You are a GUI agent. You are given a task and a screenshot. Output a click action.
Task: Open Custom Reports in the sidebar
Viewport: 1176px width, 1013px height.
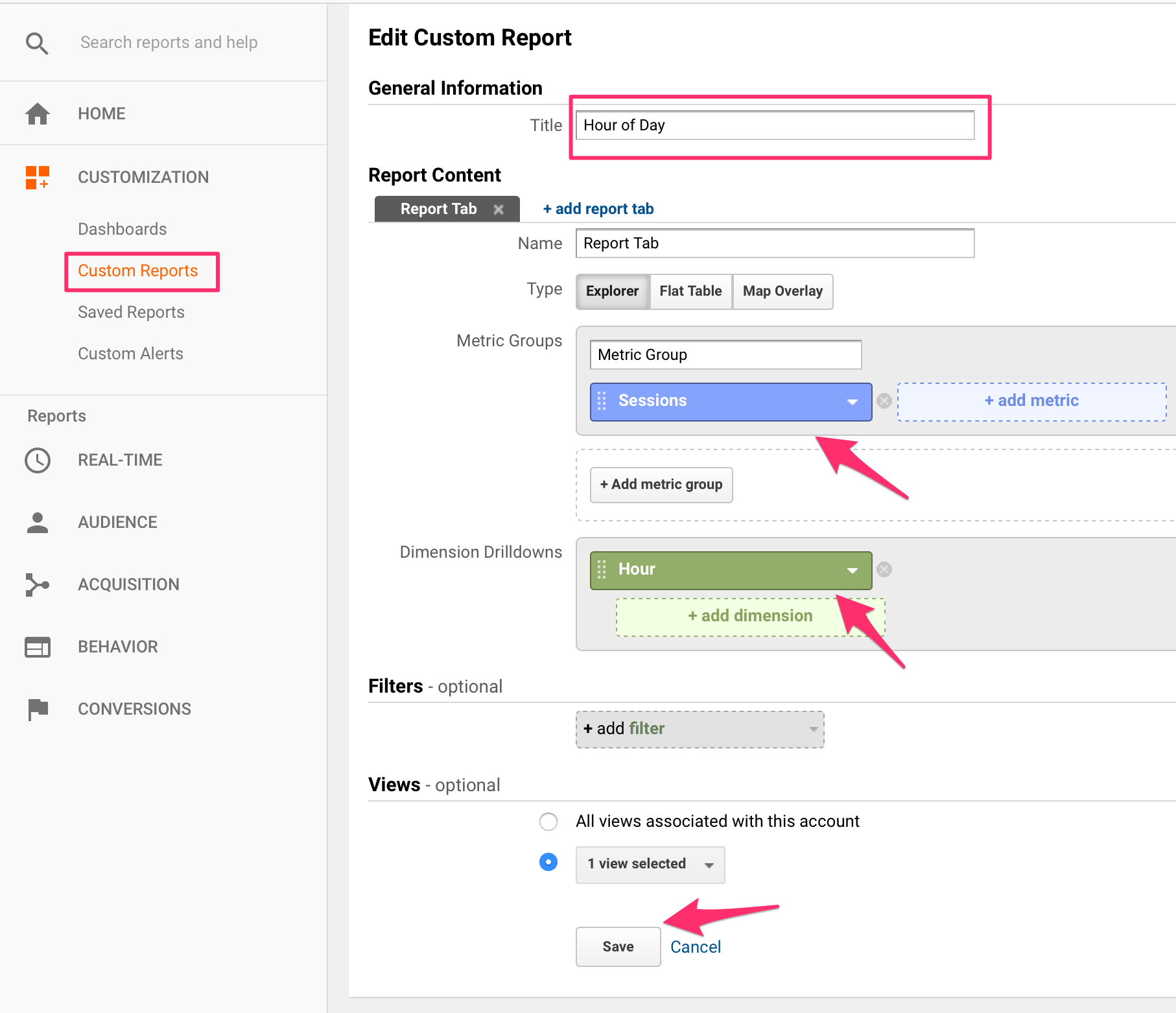[x=138, y=271]
